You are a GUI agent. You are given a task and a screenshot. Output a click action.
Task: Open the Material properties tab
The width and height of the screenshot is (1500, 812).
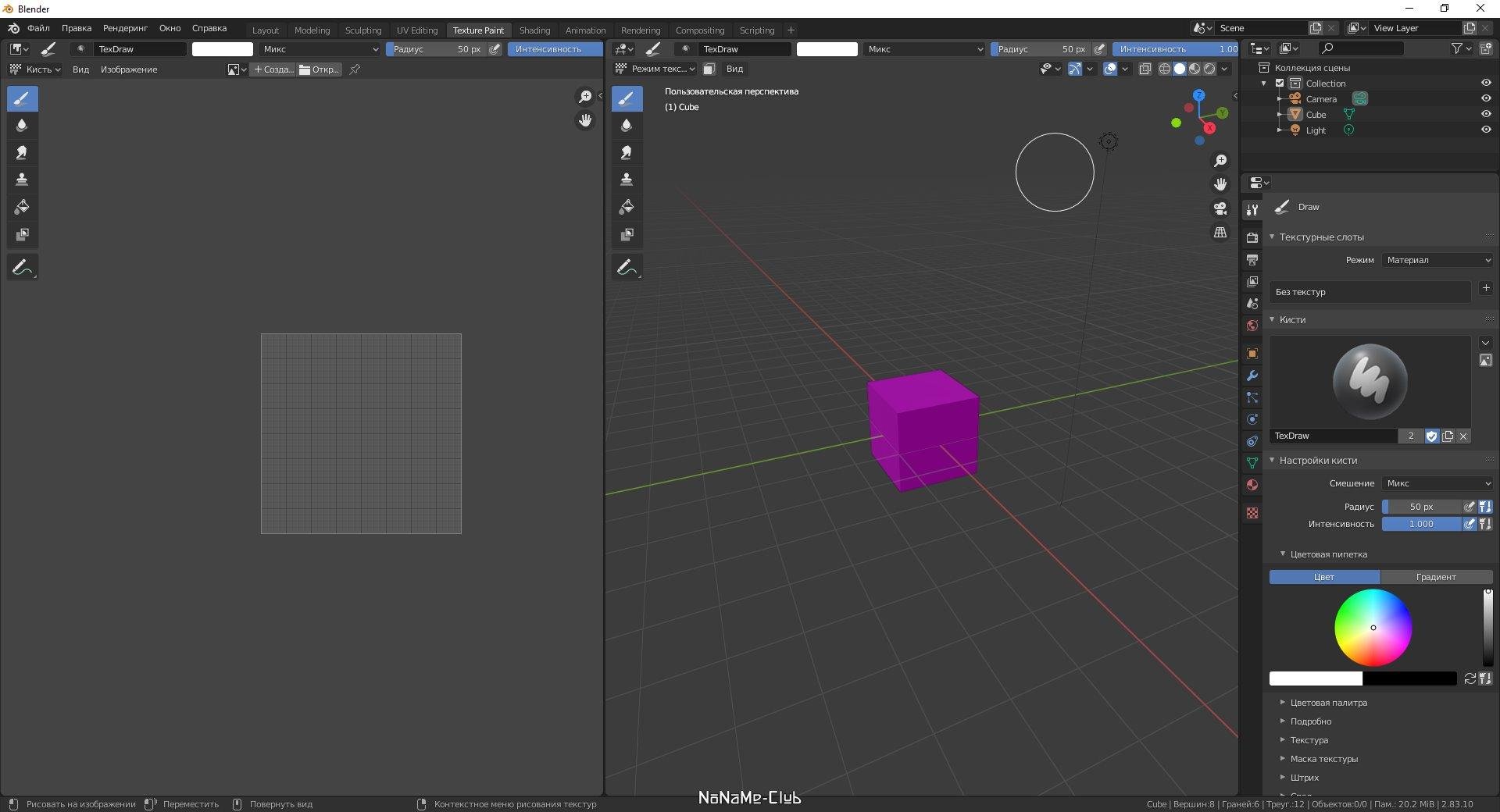[x=1252, y=485]
